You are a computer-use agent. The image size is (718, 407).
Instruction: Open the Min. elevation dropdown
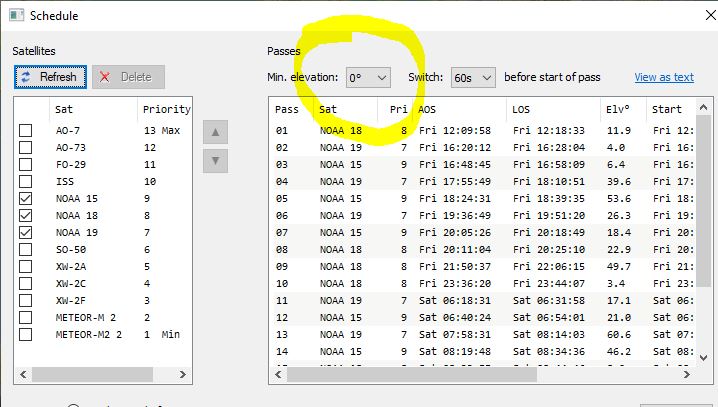(368, 77)
